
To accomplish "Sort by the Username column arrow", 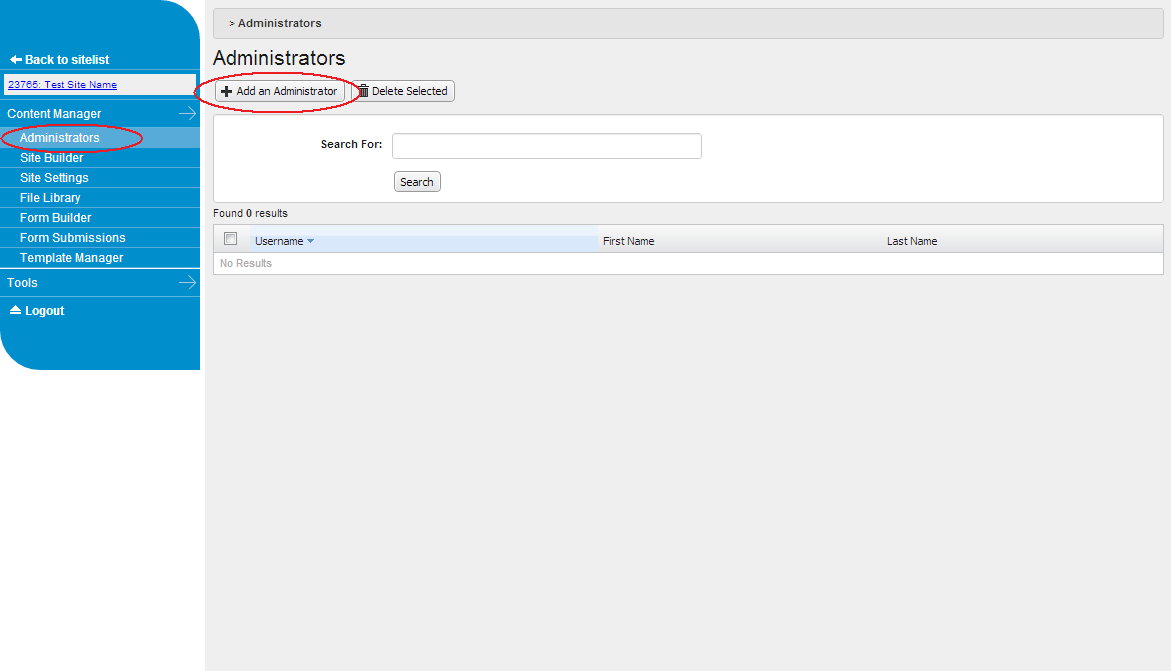I will click(x=310, y=242).
